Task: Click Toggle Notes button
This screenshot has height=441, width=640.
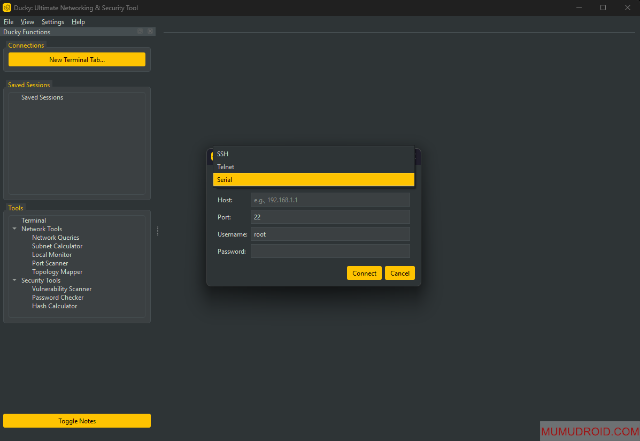Action: coord(77,421)
